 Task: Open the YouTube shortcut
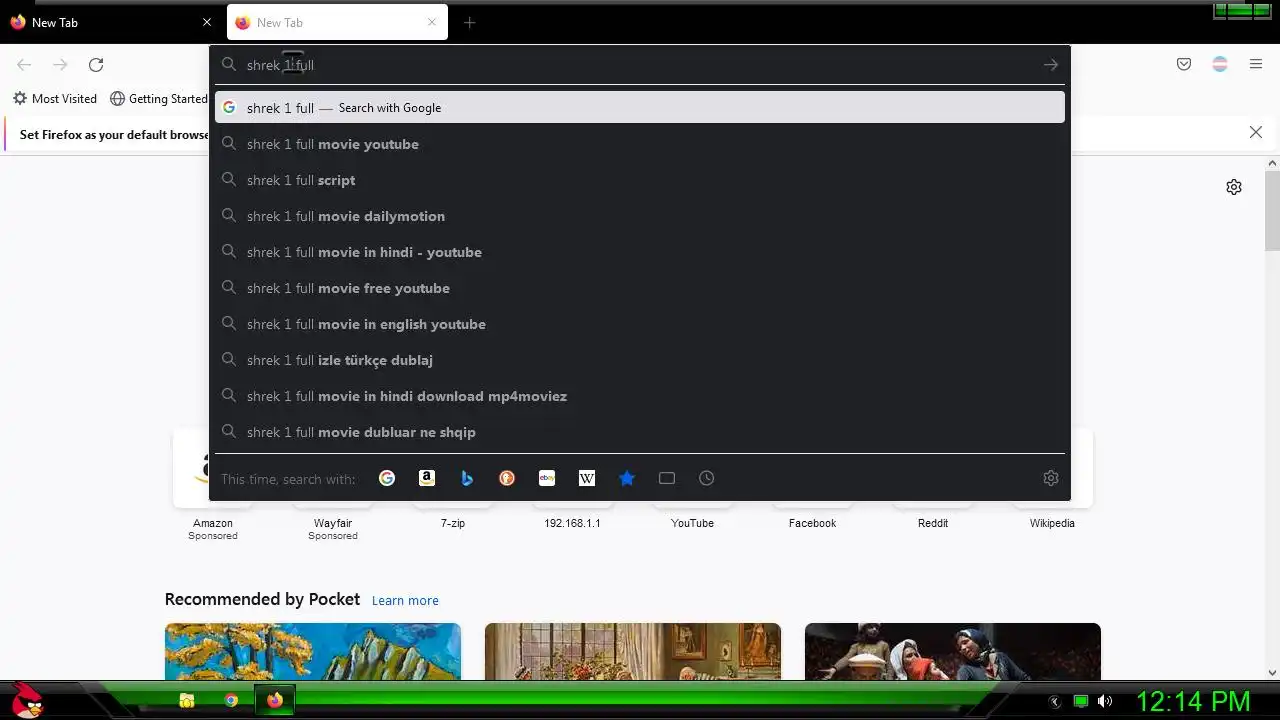click(x=692, y=523)
